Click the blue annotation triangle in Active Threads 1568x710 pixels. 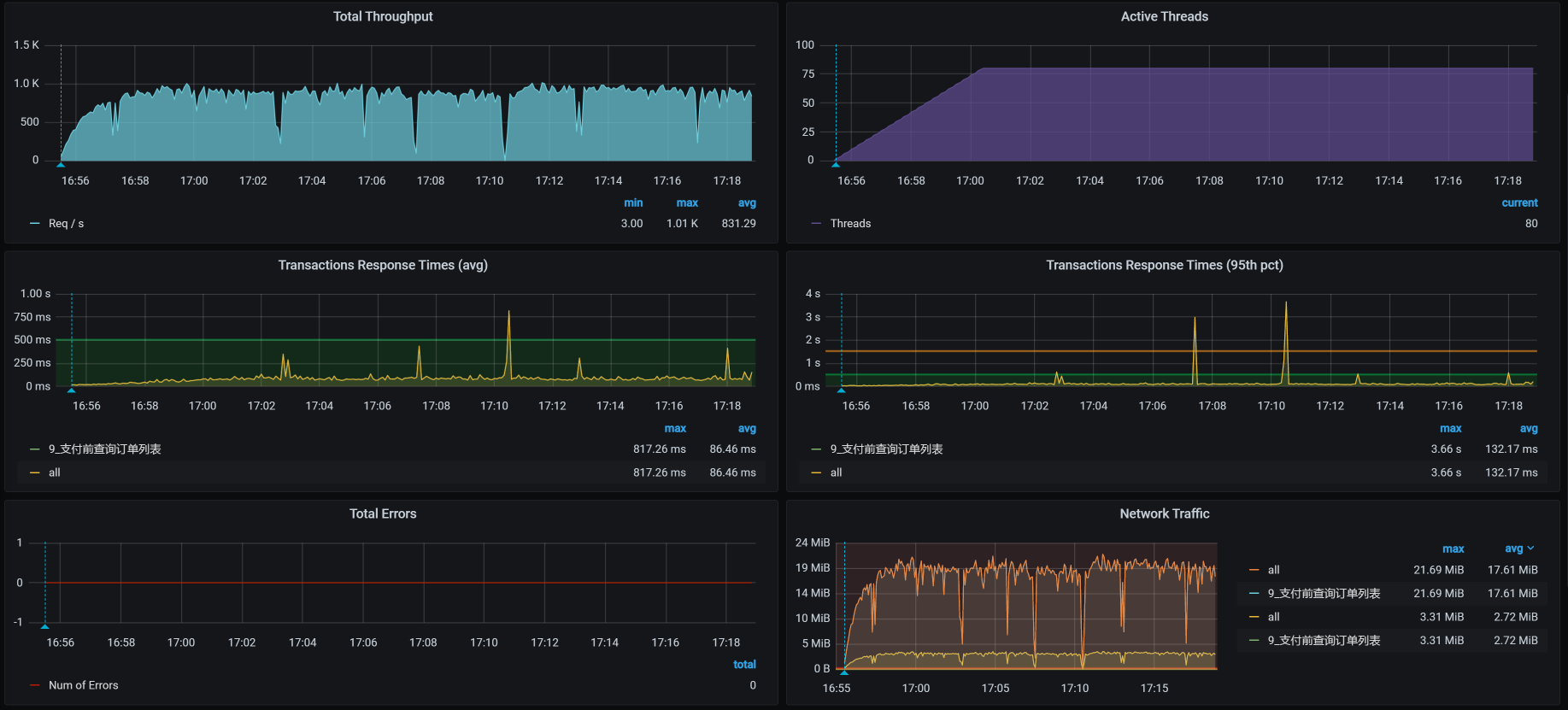click(837, 163)
